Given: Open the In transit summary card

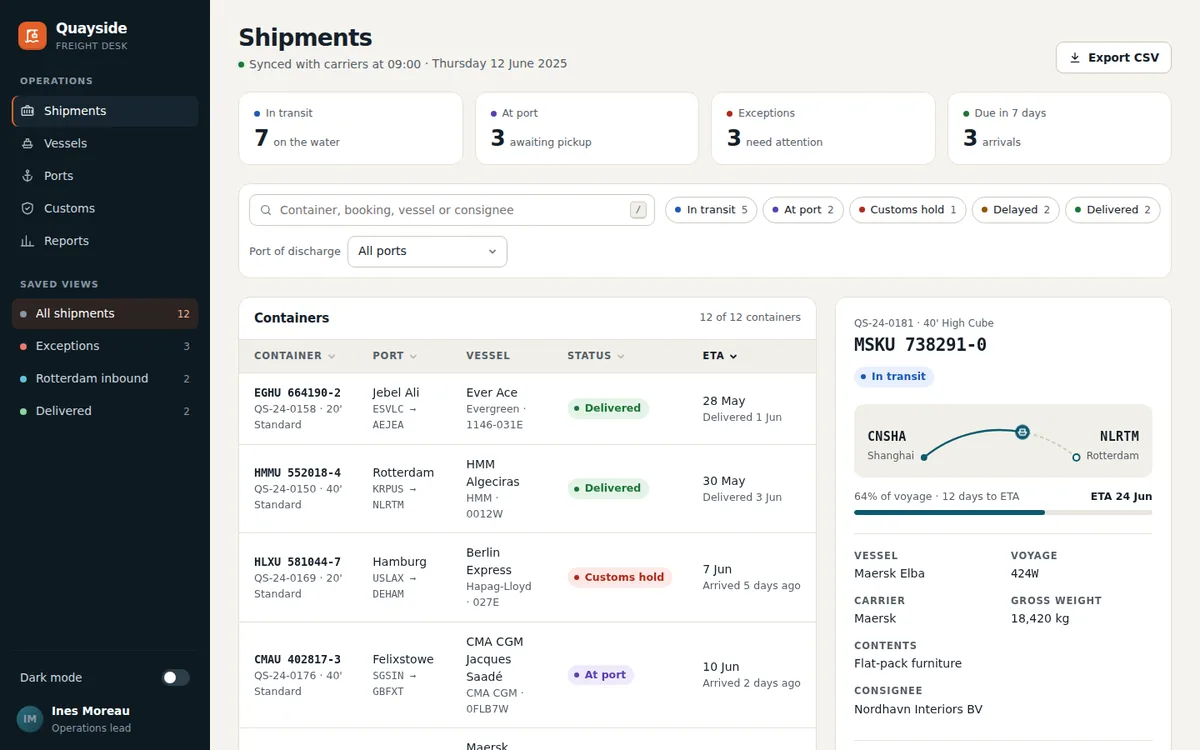Looking at the screenshot, I should [350, 128].
